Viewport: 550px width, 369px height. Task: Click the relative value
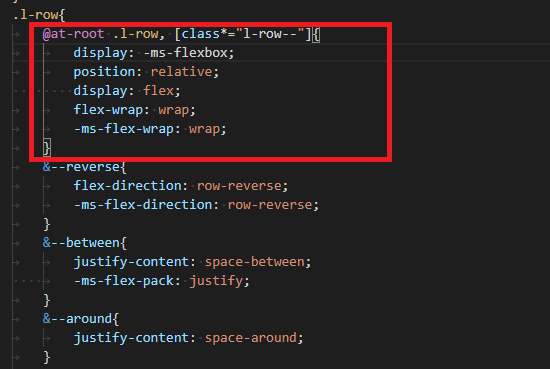tap(181, 72)
